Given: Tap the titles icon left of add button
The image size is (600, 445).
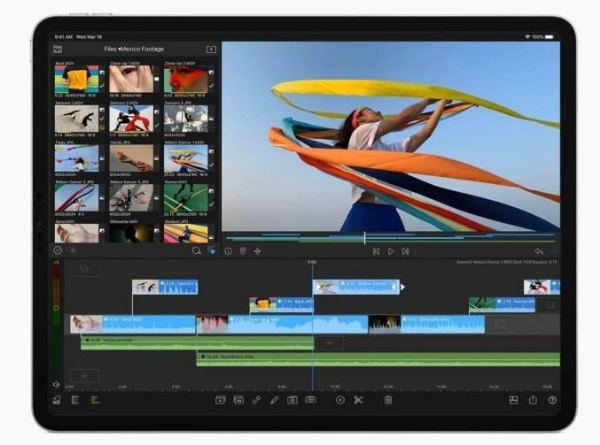Looking at the screenshot, I should click(x=310, y=400).
